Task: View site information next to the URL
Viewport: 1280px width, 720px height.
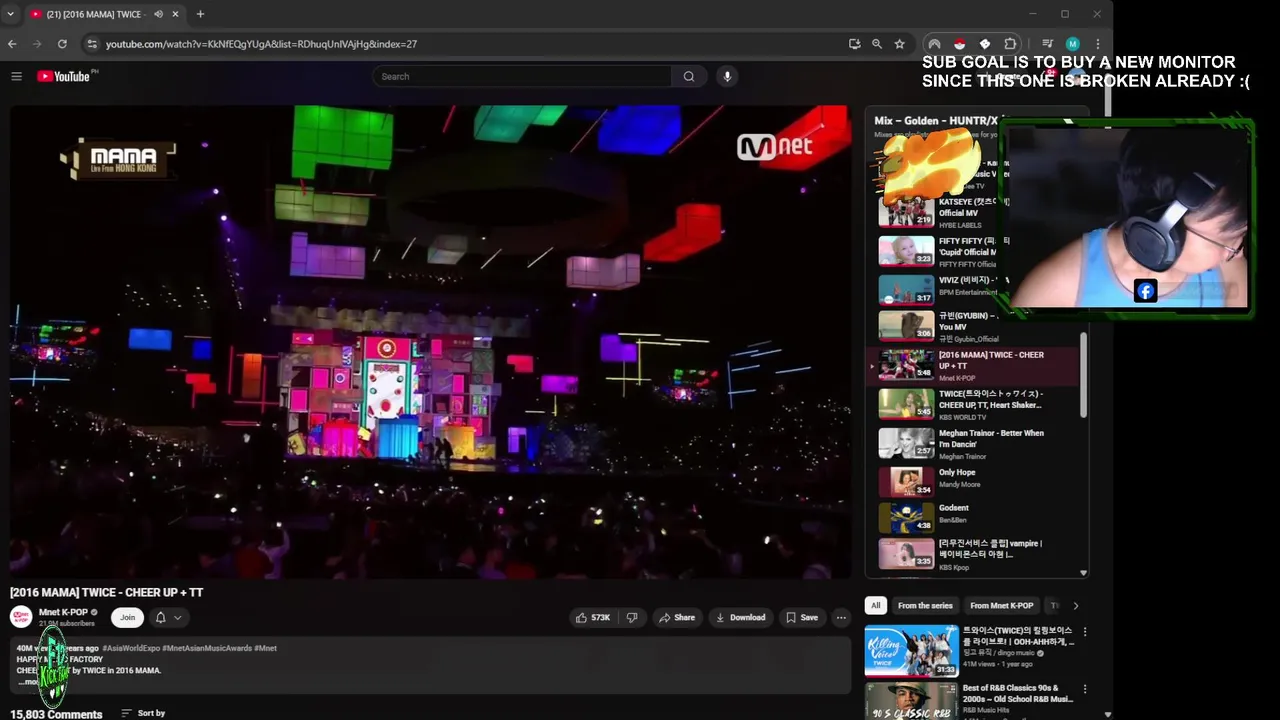Action: tap(92, 44)
